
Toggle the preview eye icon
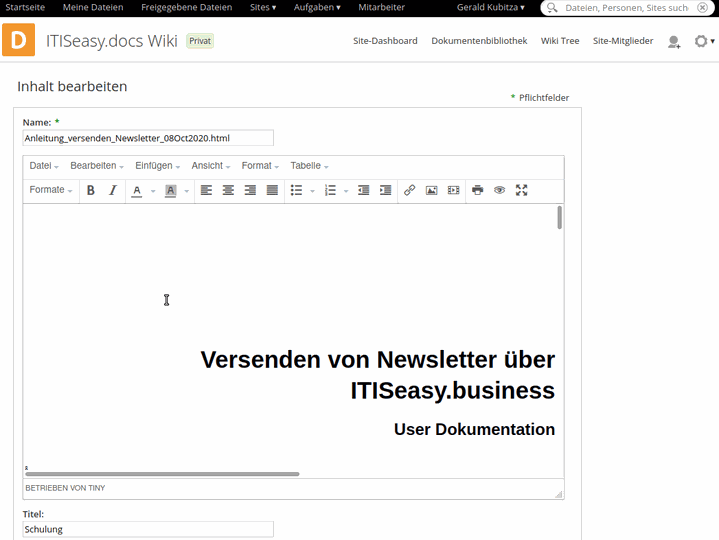(x=499, y=190)
